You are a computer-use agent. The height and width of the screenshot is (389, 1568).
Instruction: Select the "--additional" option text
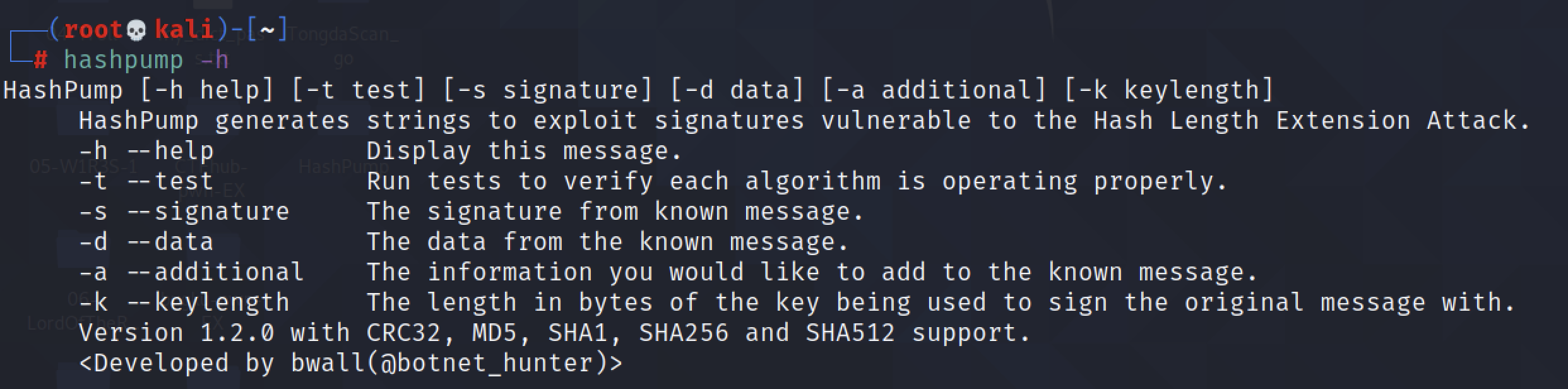[216, 272]
